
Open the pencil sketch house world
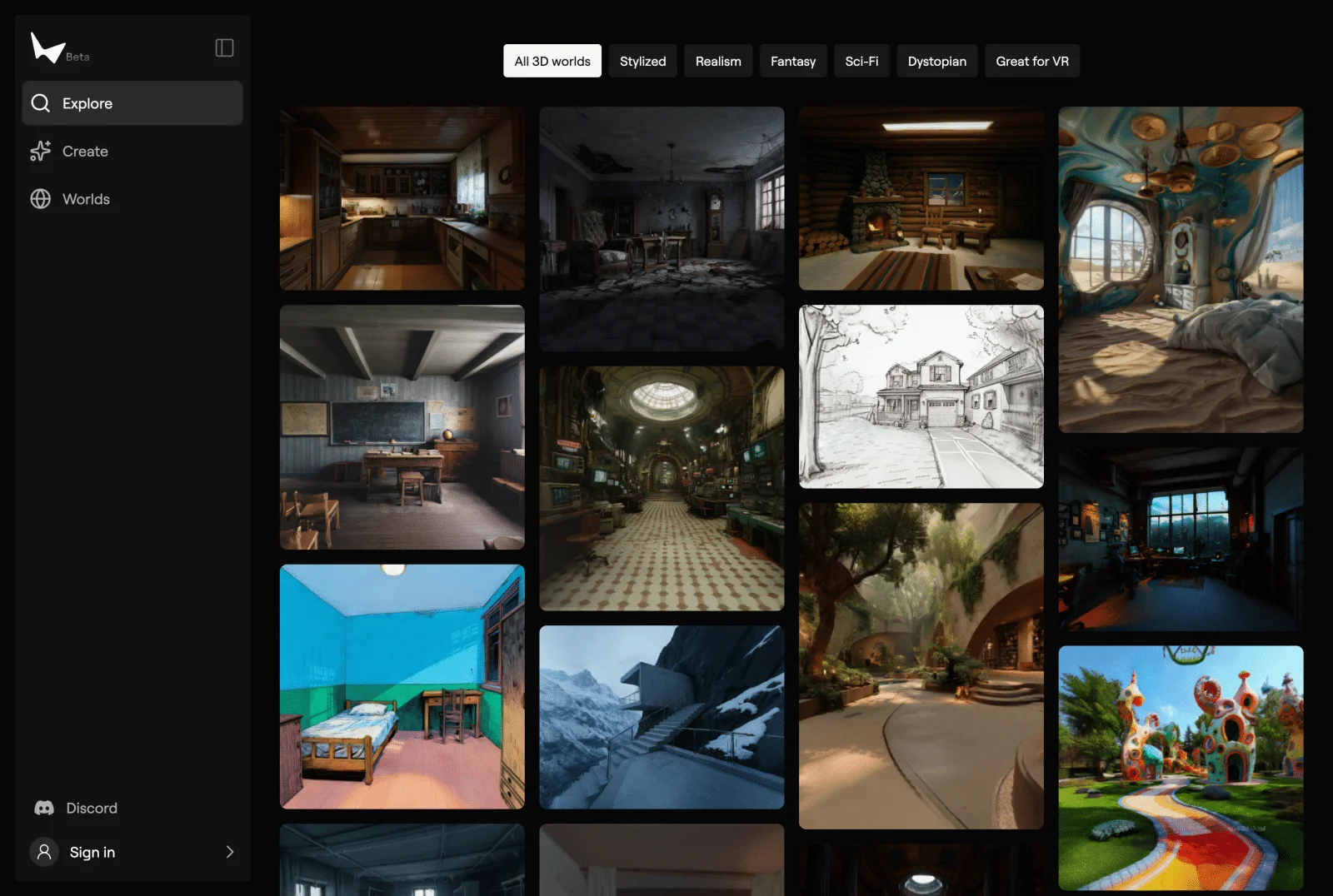coord(921,396)
